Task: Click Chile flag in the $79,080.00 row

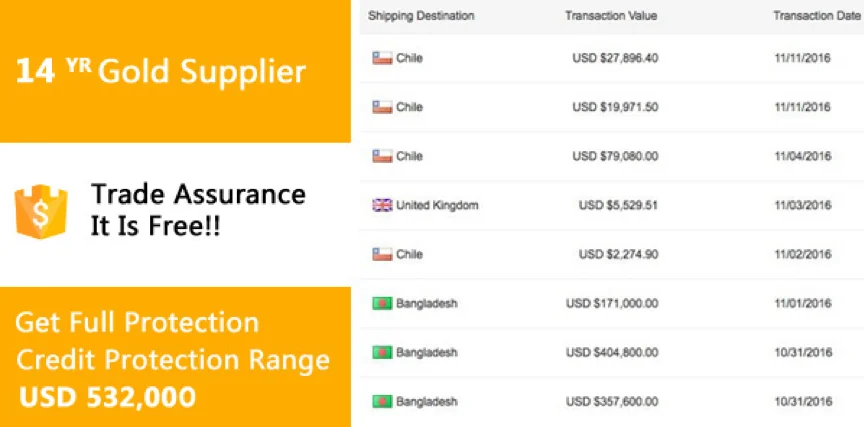Action: (x=382, y=156)
